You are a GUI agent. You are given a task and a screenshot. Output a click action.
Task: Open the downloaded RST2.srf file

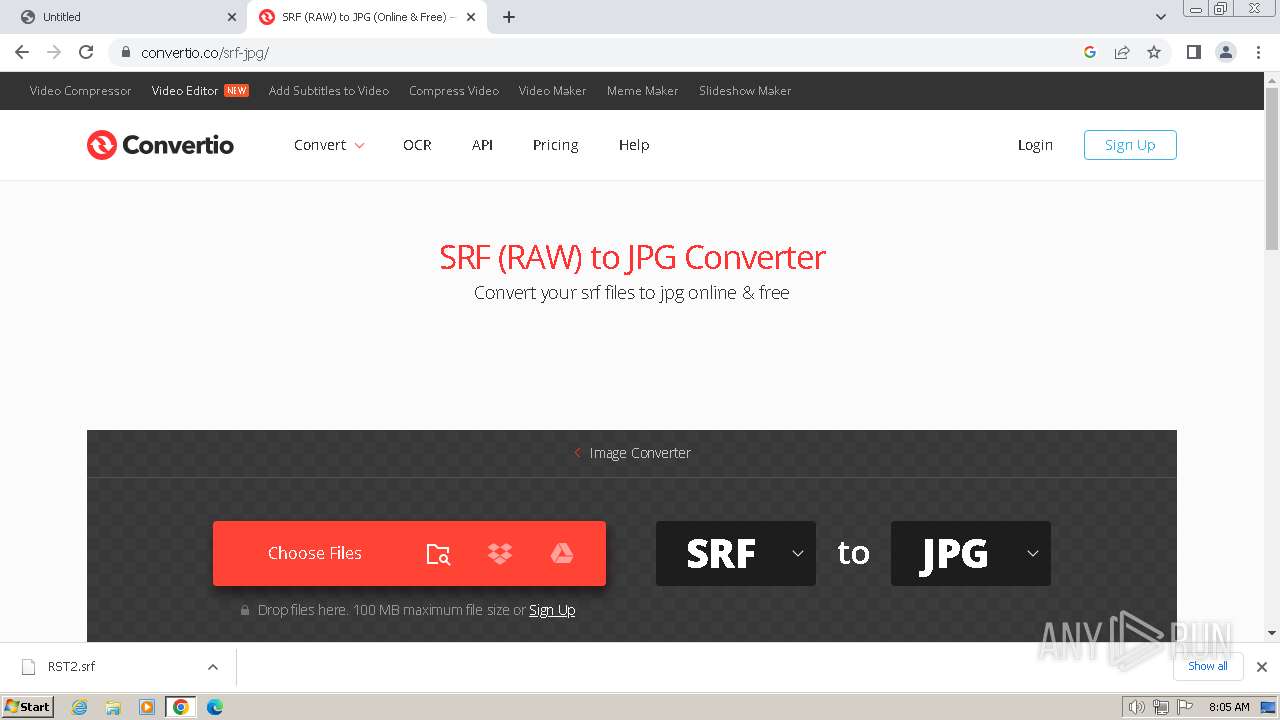point(72,667)
